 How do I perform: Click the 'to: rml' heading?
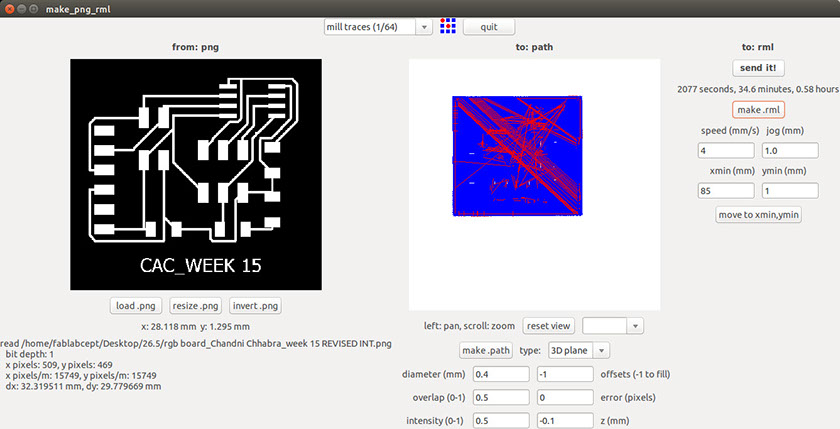758,47
